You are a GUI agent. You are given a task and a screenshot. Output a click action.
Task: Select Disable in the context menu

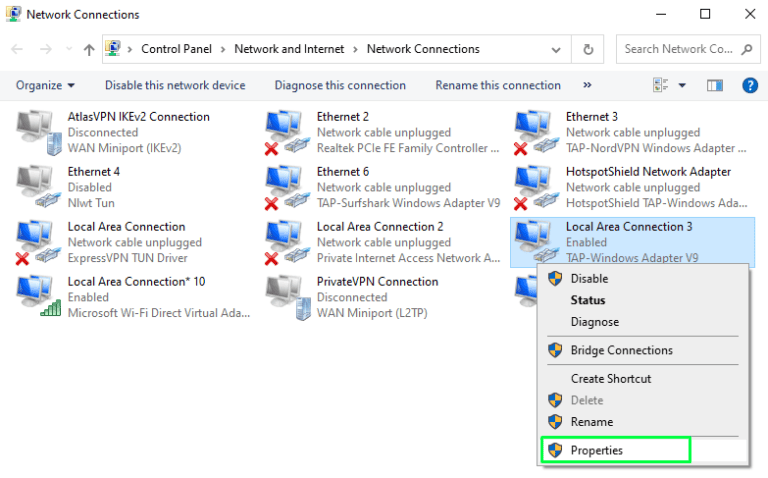coord(589,279)
